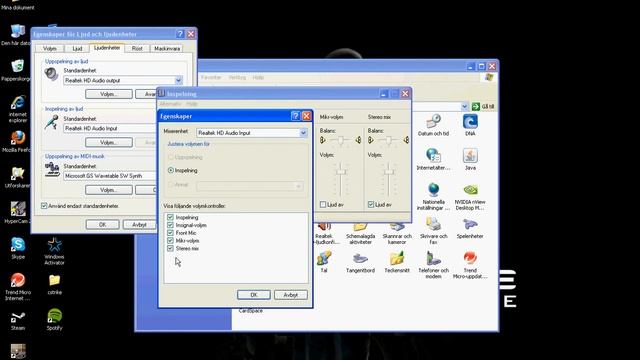This screenshot has width=640, height=360.
Task: Select the Inspelning radio button
Action: (171, 170)
